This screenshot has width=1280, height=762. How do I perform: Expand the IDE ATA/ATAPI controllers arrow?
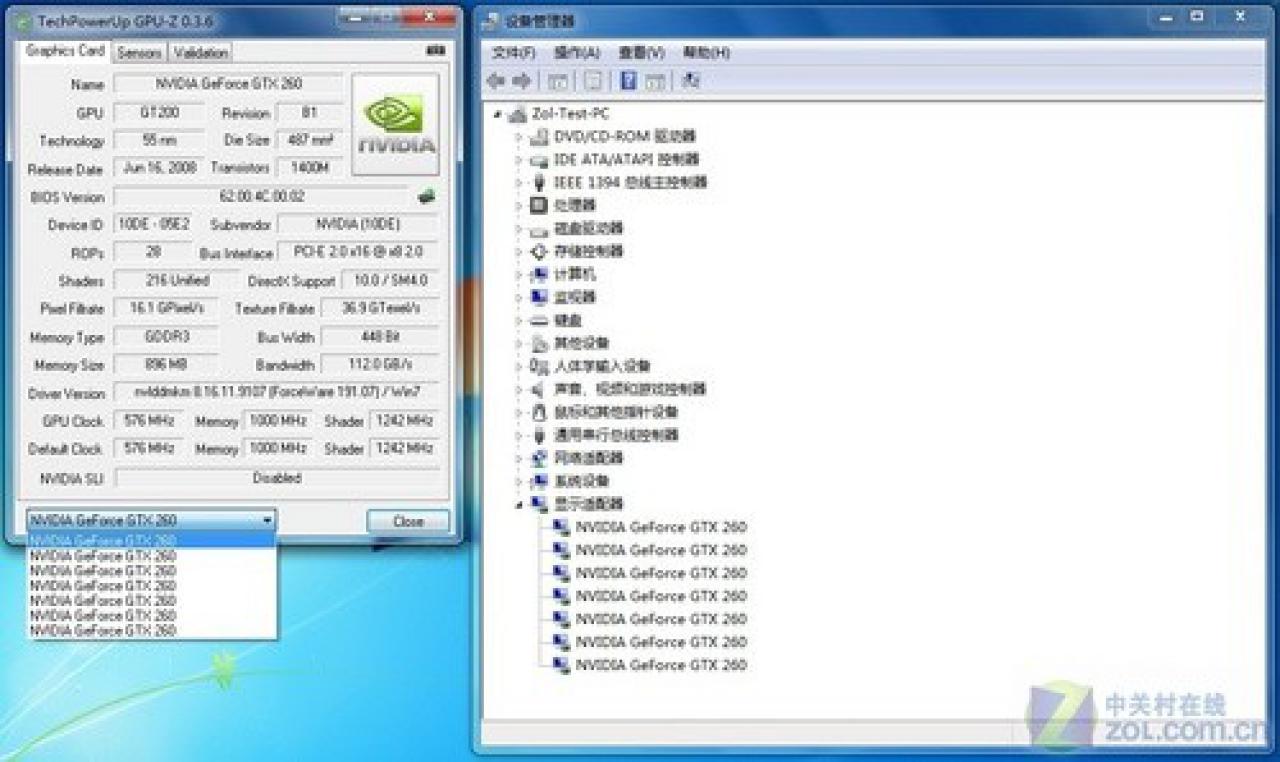pyautogui.click(x=519, y=159)
